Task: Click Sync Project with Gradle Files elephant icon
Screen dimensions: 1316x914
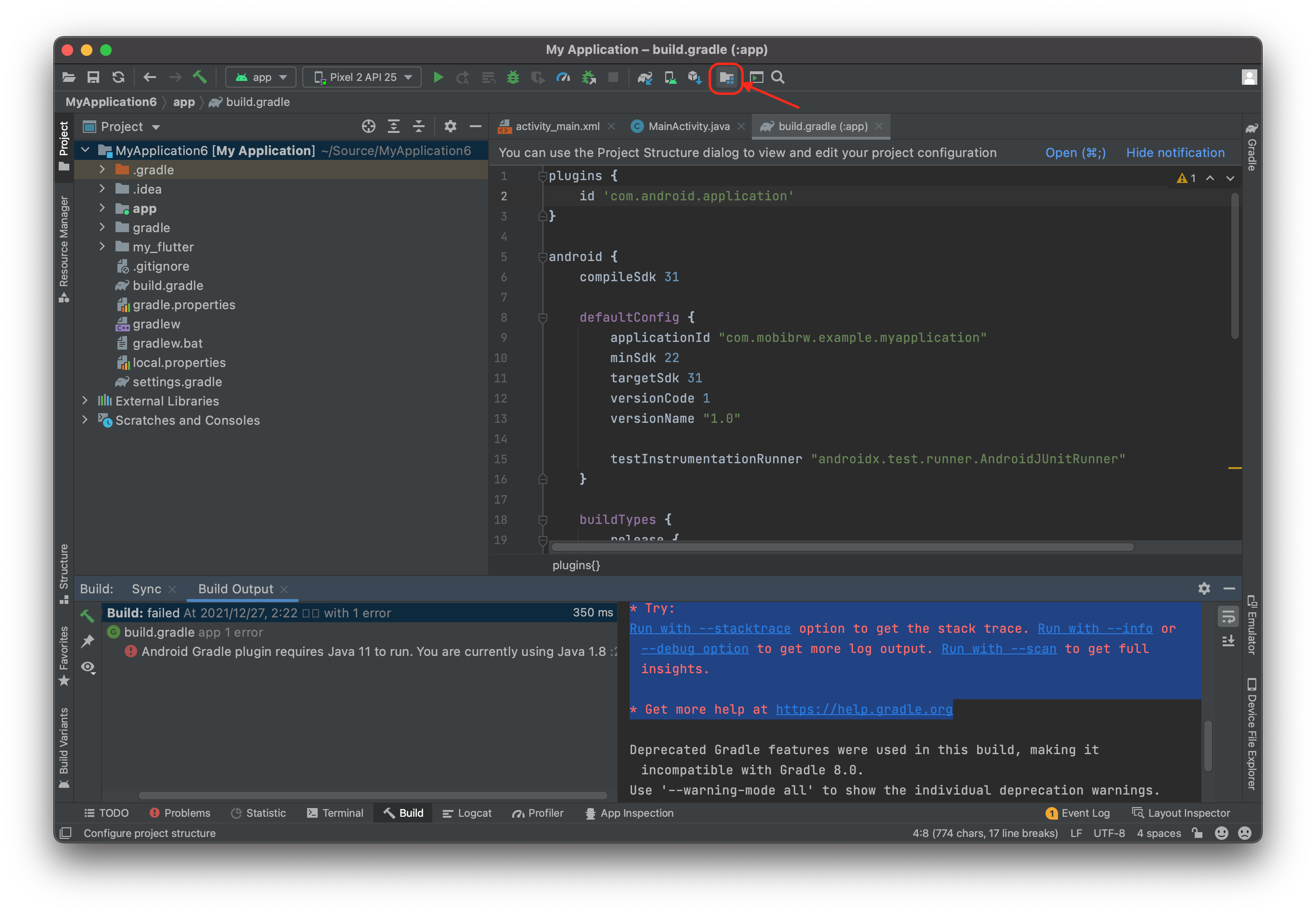Action: tap(645, 78)
